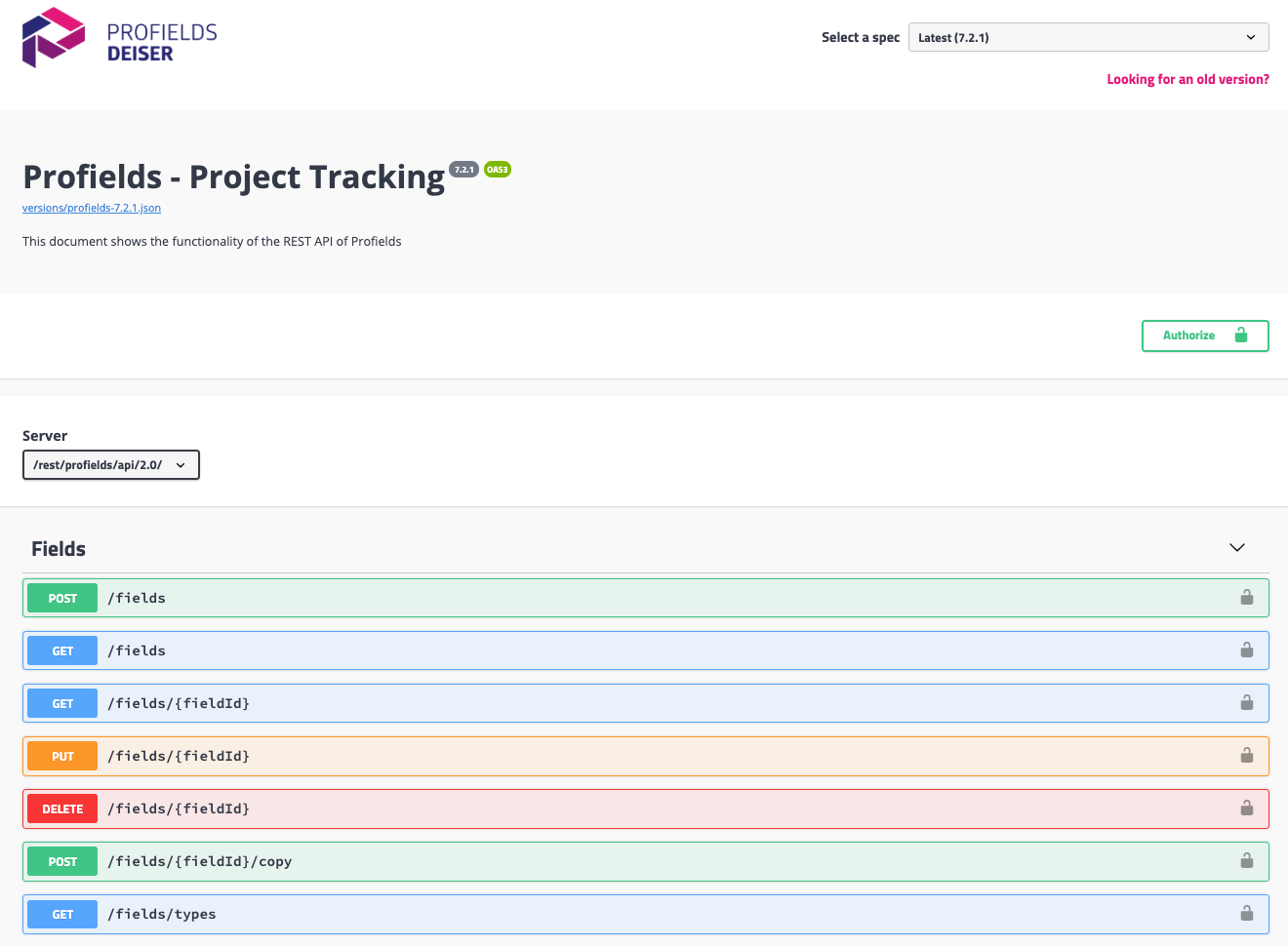Click the Profields Deiser logo
The height and width of the screenshot is (946, 1288).
(120, 38)
